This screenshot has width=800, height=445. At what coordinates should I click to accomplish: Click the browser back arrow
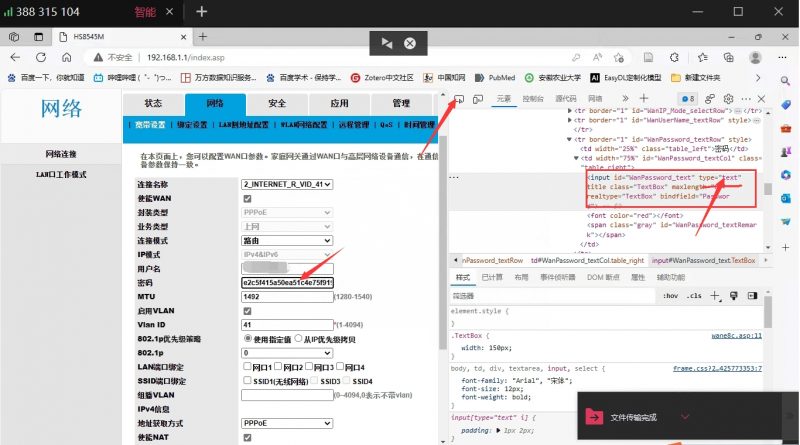[15, 57]
